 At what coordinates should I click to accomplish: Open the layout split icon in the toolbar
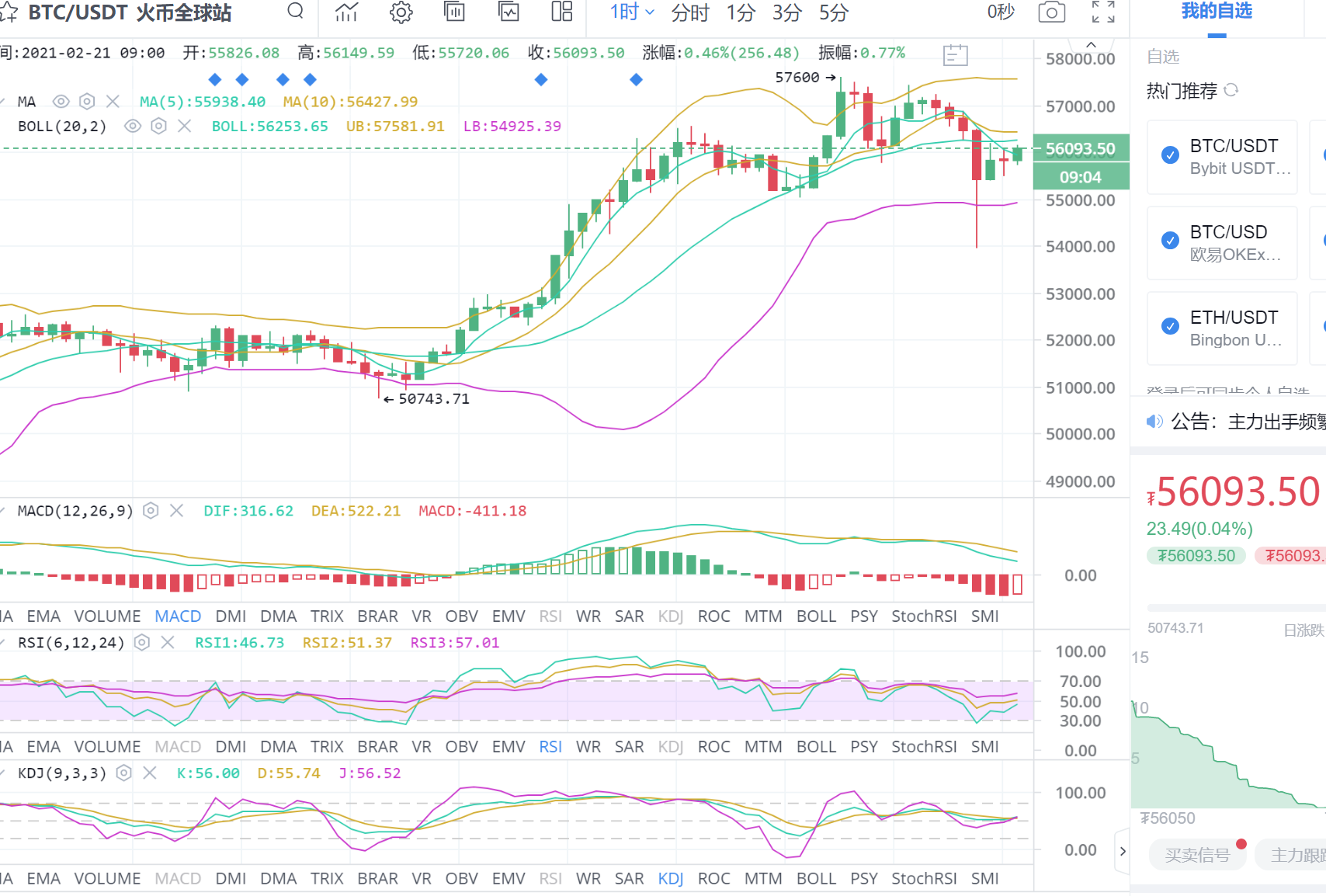point(561,12)
